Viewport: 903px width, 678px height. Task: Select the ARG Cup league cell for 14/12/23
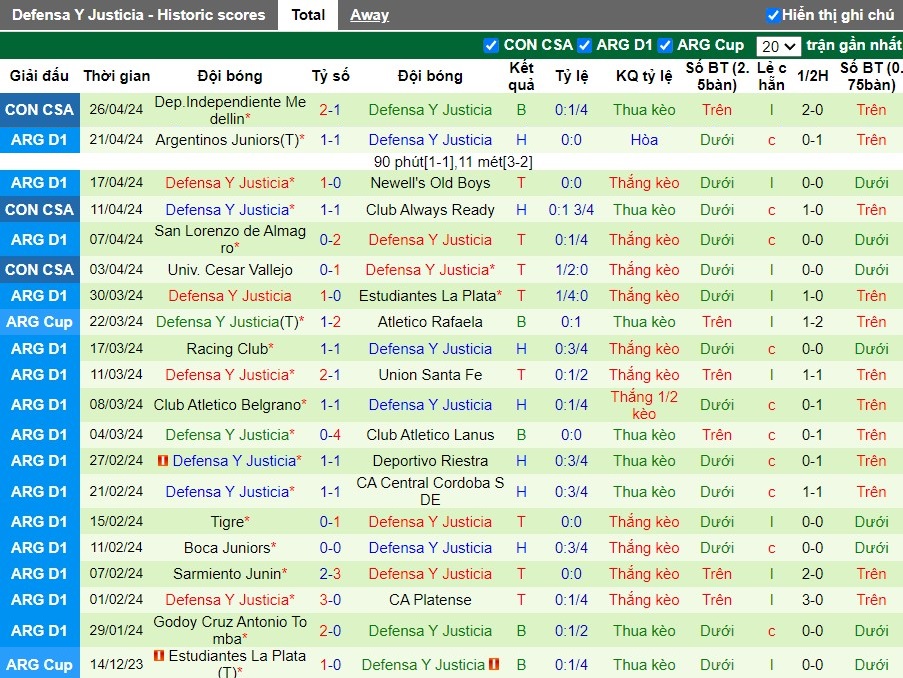(40, 664)
